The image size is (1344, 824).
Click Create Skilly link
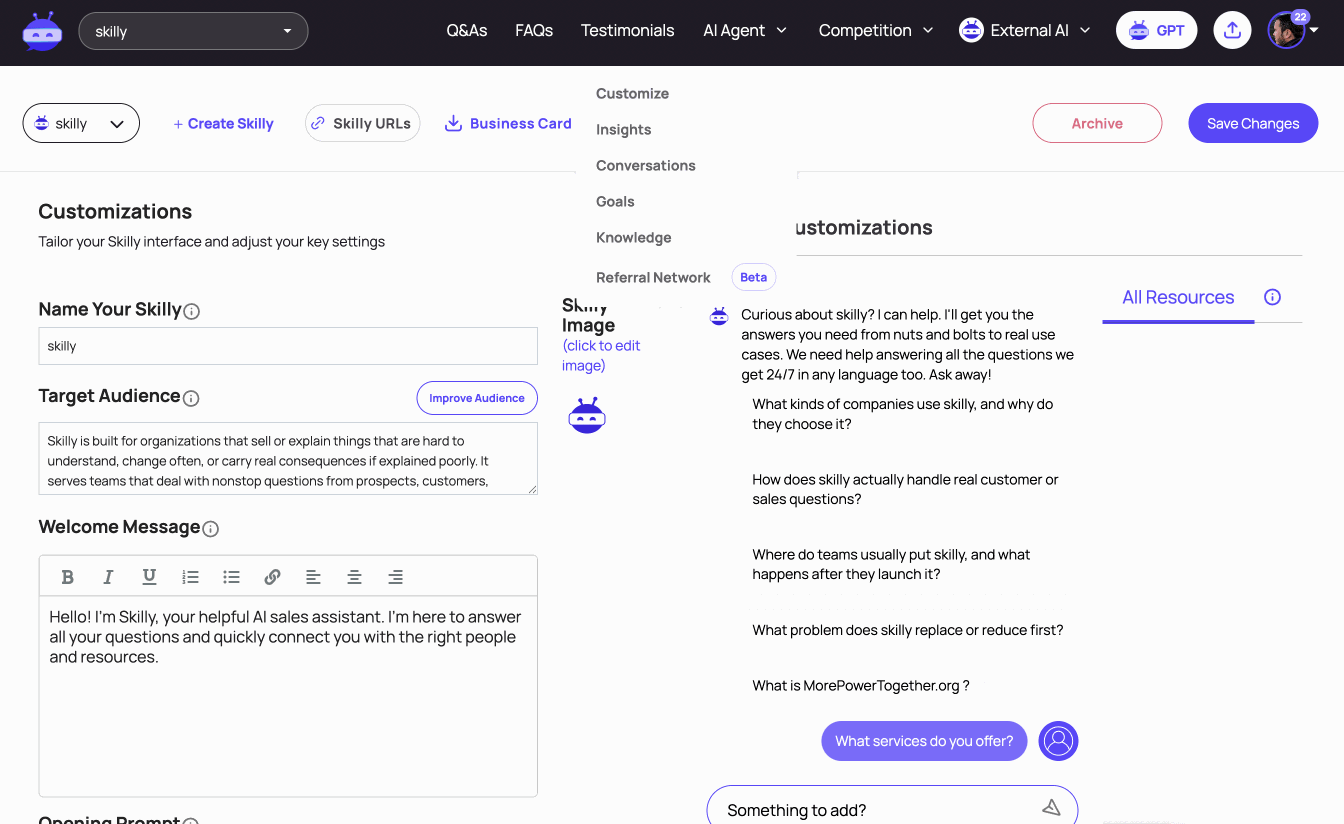pos(223,123)
